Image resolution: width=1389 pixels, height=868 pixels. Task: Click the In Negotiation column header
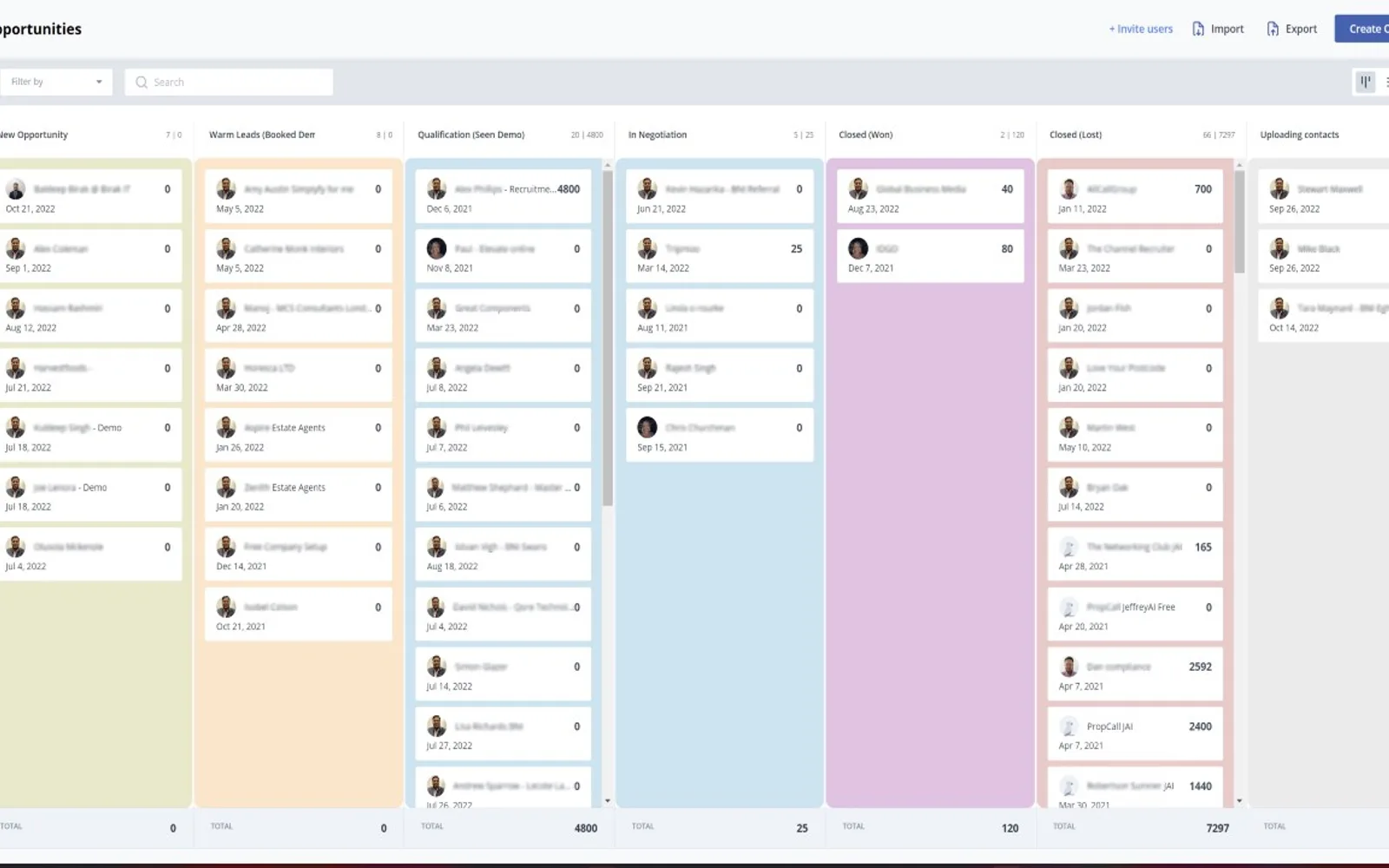pos(657,135)
